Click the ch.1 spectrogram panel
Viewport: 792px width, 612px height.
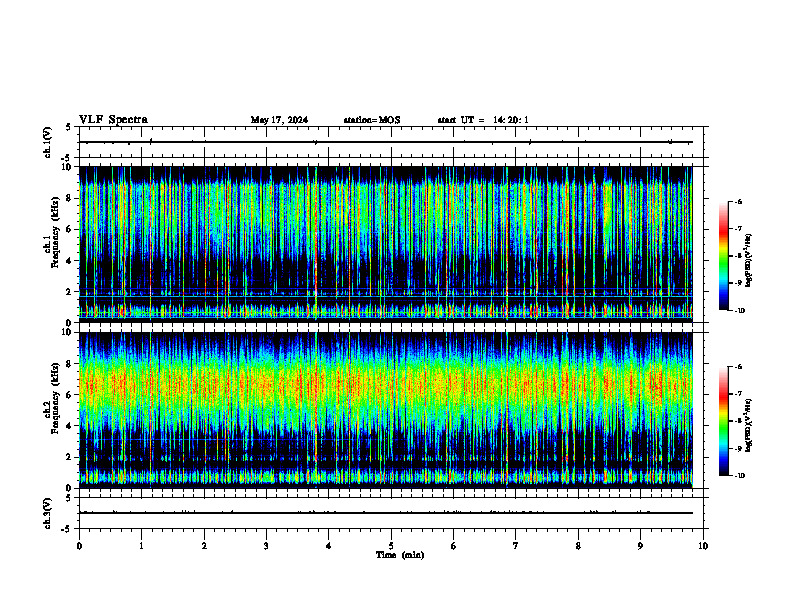pyautogui.click(x=386, y=244)
